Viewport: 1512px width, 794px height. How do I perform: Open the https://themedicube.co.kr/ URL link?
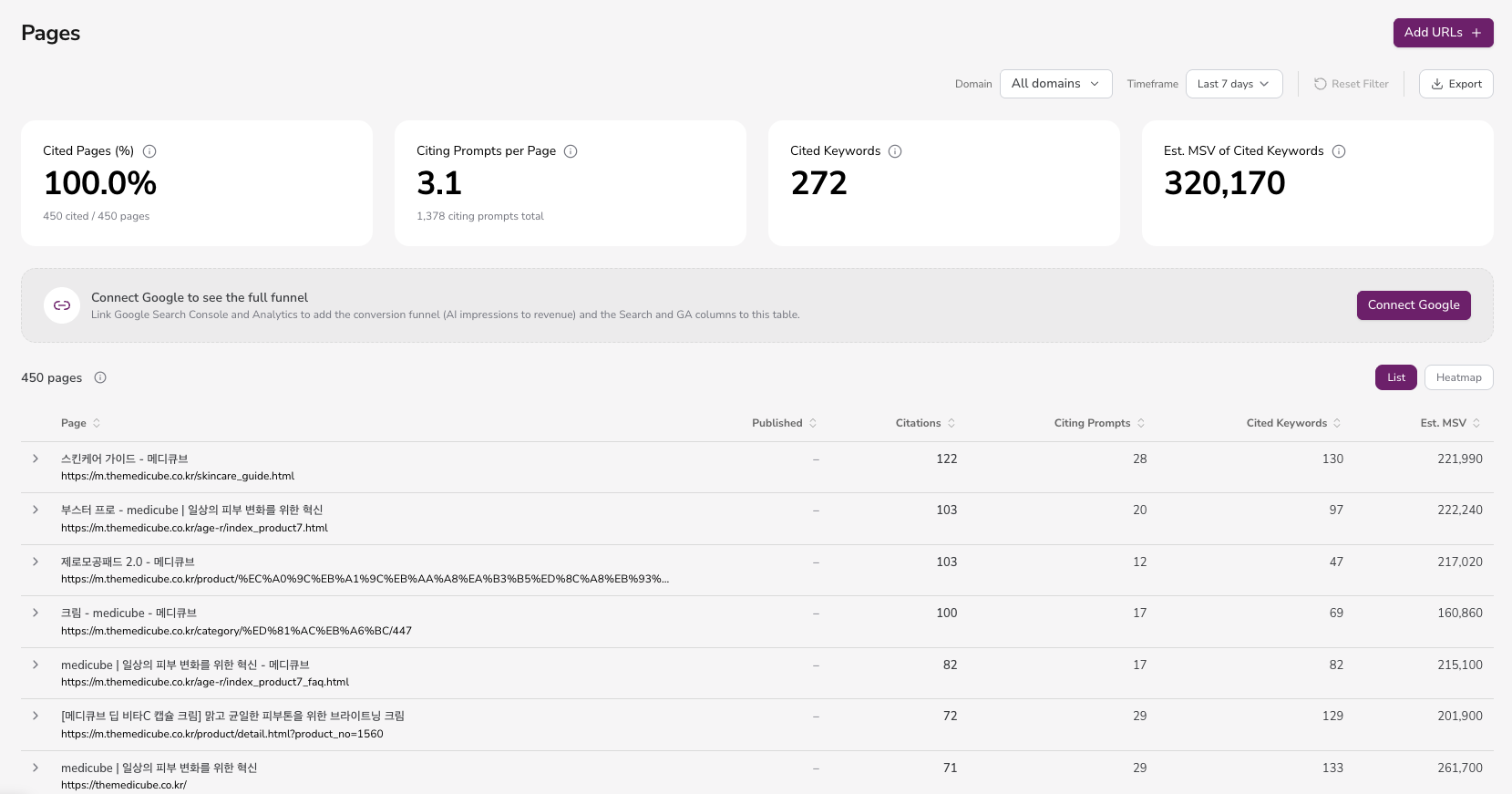click(124, 785)
